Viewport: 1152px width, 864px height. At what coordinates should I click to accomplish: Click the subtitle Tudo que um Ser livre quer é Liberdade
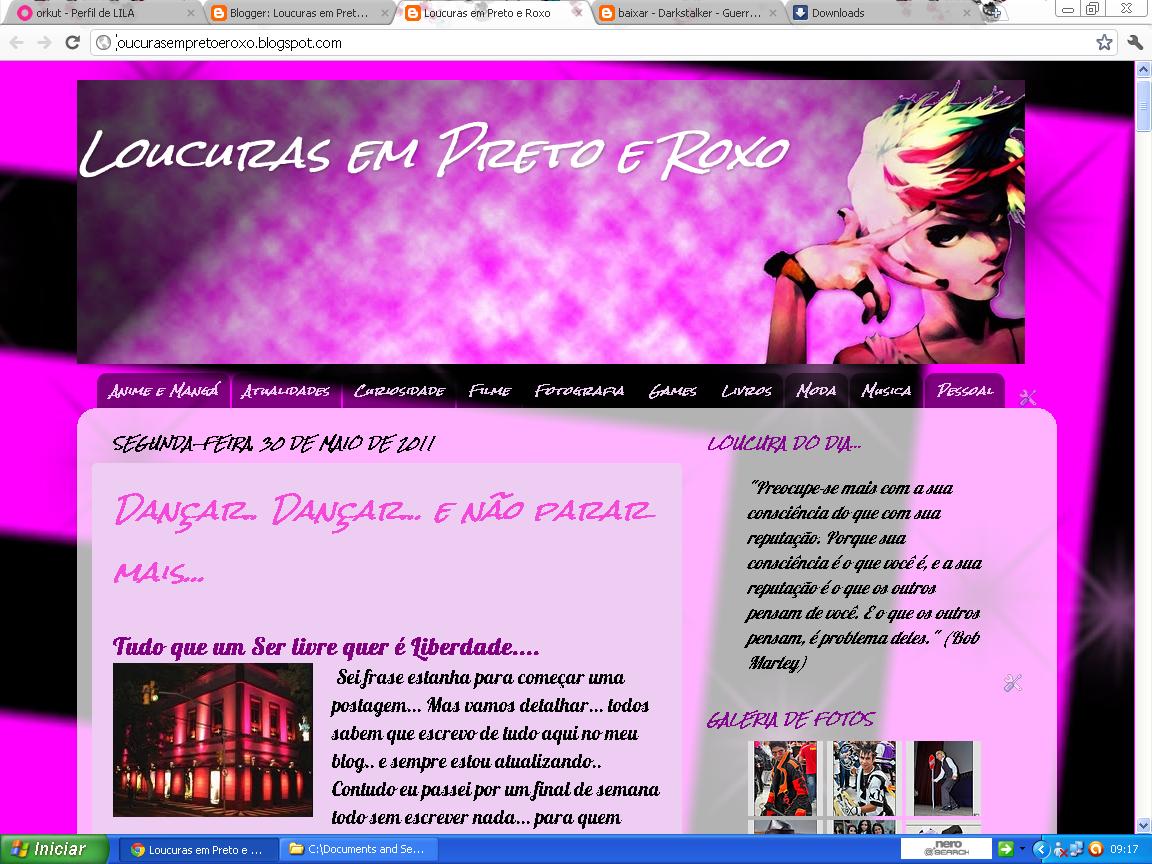326,647
